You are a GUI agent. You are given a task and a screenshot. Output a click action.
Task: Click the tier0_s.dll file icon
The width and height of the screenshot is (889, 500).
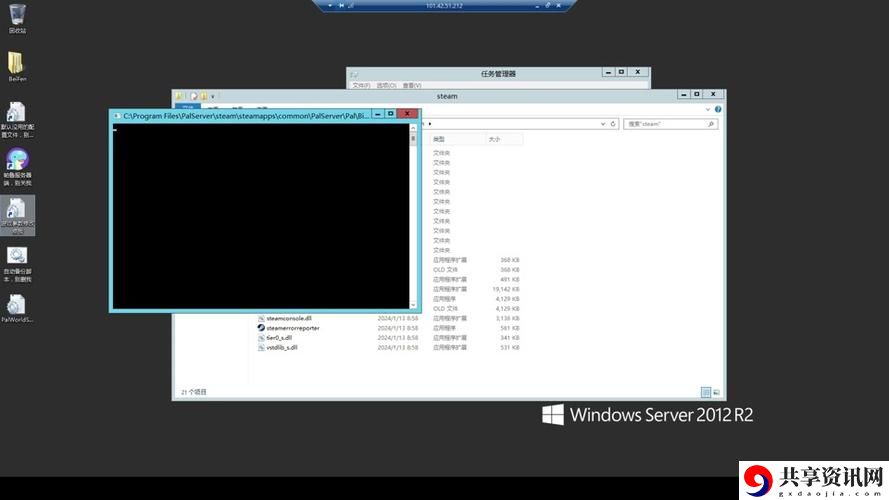click(x=261, y=337)
